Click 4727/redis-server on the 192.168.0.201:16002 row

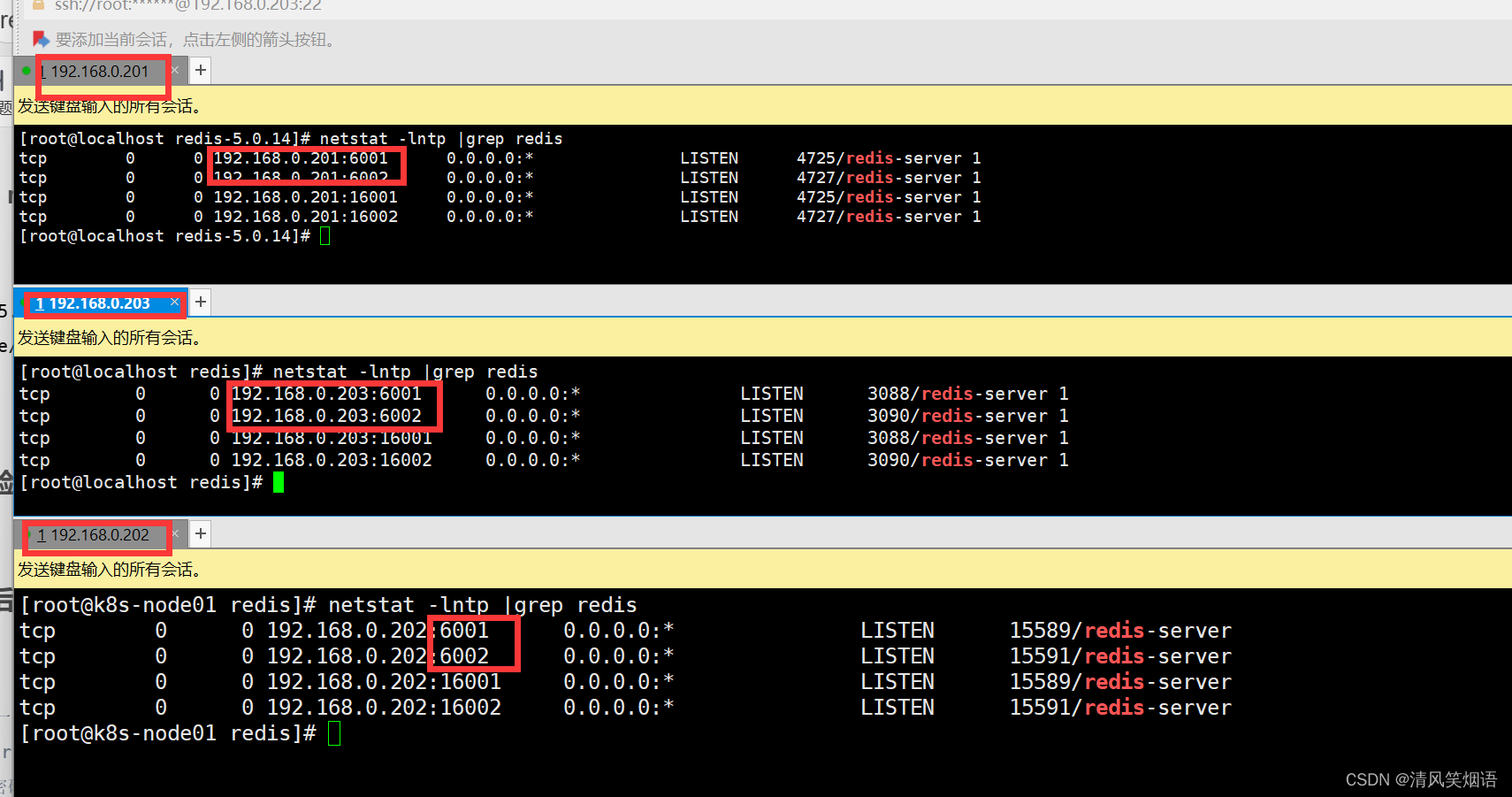tap(879, 217)
